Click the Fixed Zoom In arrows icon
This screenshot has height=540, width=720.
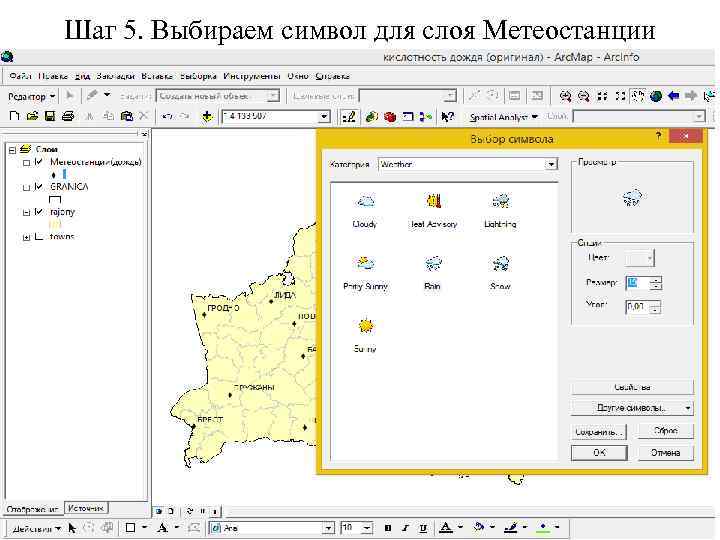pyautogui.click(x=602, y=96)
